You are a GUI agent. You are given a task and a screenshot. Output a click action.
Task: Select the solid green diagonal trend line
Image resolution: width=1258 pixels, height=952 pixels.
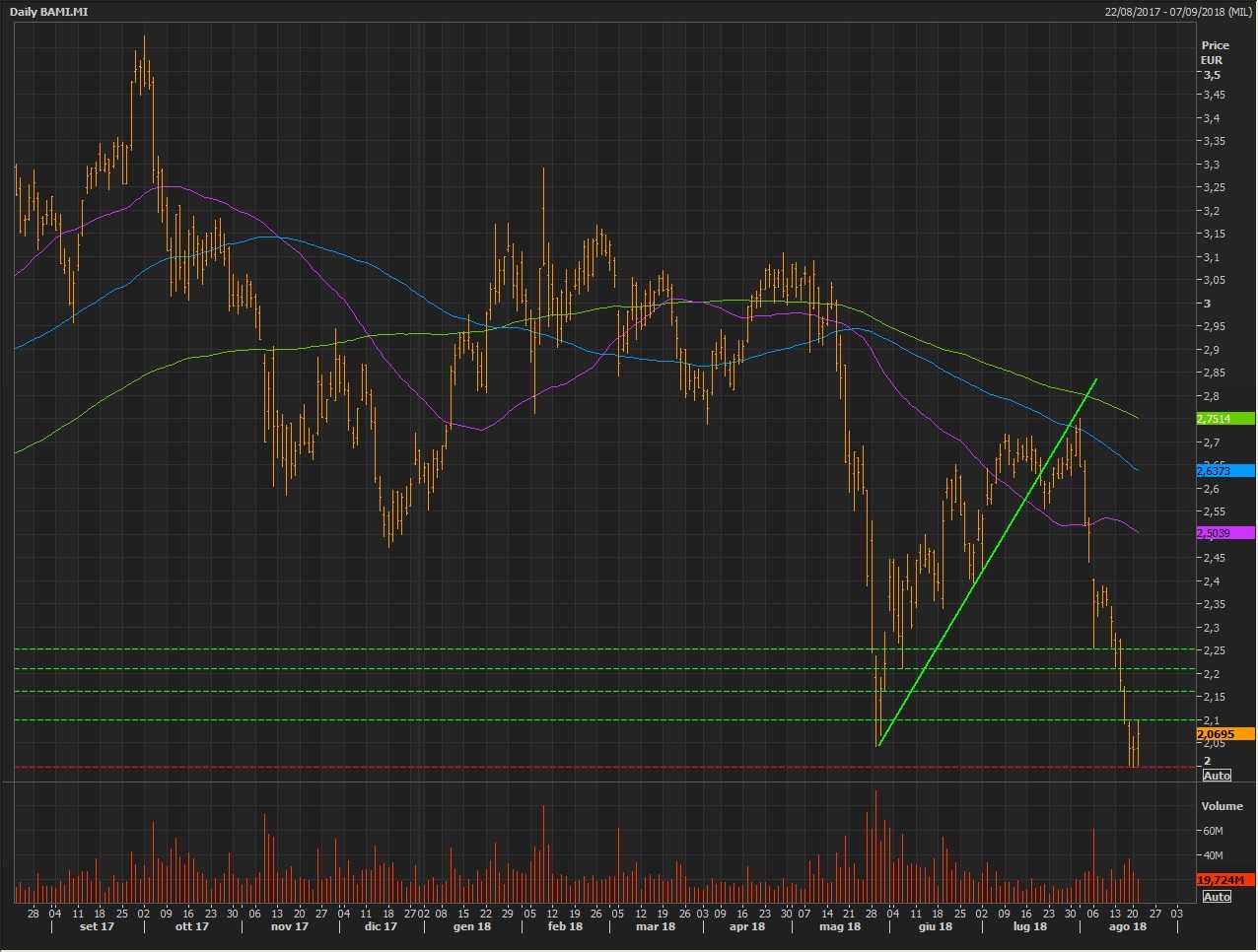pyautogui.click(x=986, y=563)
